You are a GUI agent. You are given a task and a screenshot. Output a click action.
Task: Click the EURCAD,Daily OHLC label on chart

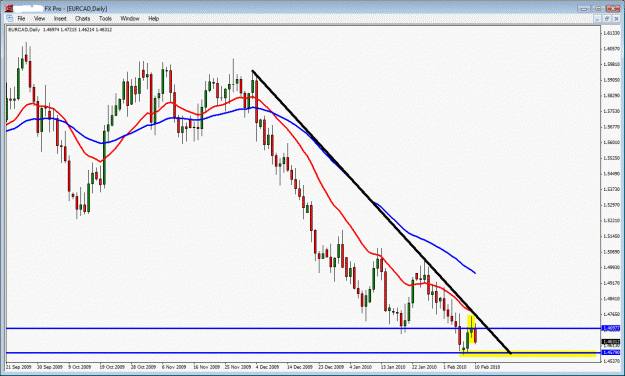(60, 30)
